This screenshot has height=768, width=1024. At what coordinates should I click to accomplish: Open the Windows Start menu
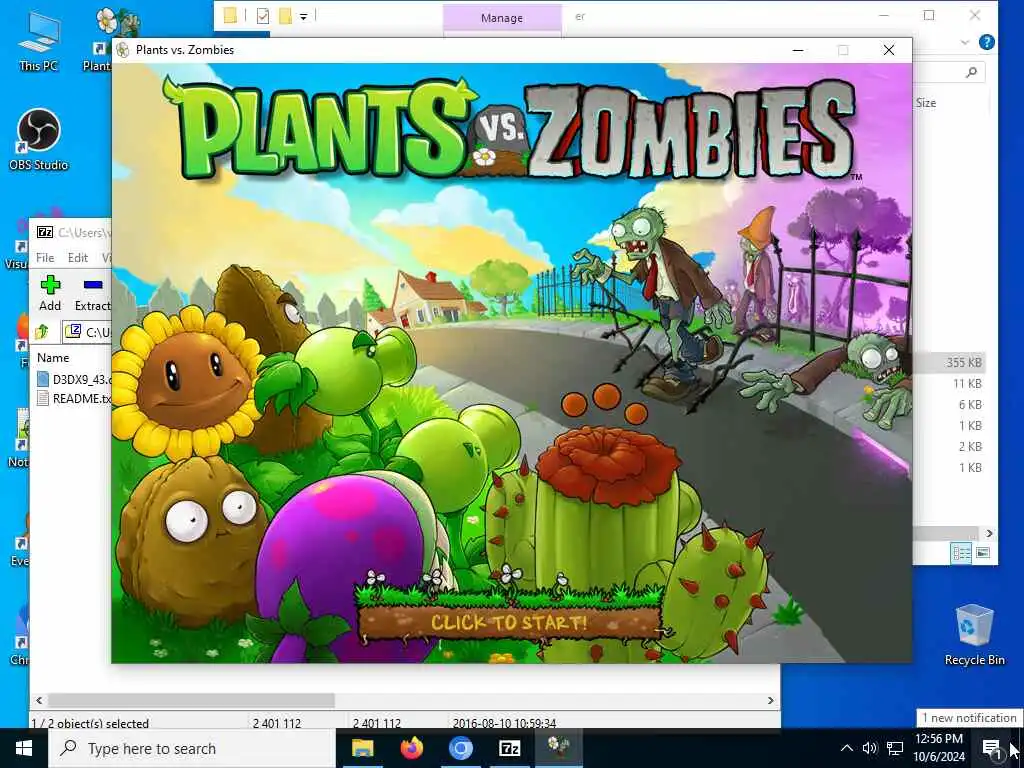pos(24,748)
